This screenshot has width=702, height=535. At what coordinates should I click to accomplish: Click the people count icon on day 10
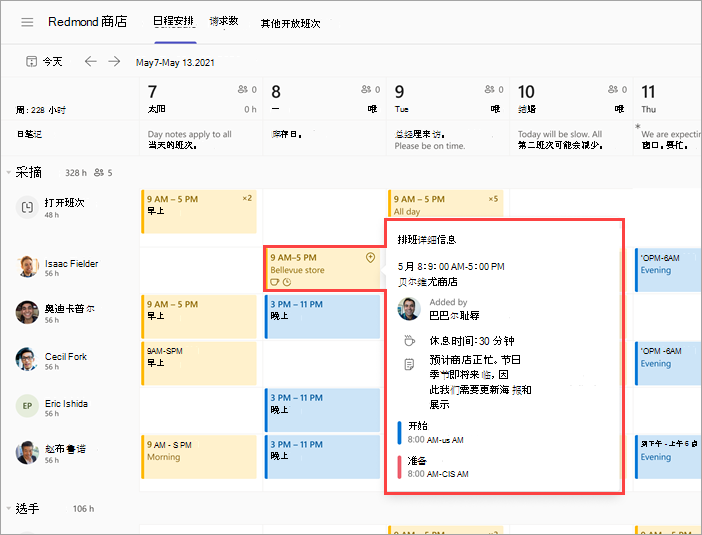[x=613, y=90]
